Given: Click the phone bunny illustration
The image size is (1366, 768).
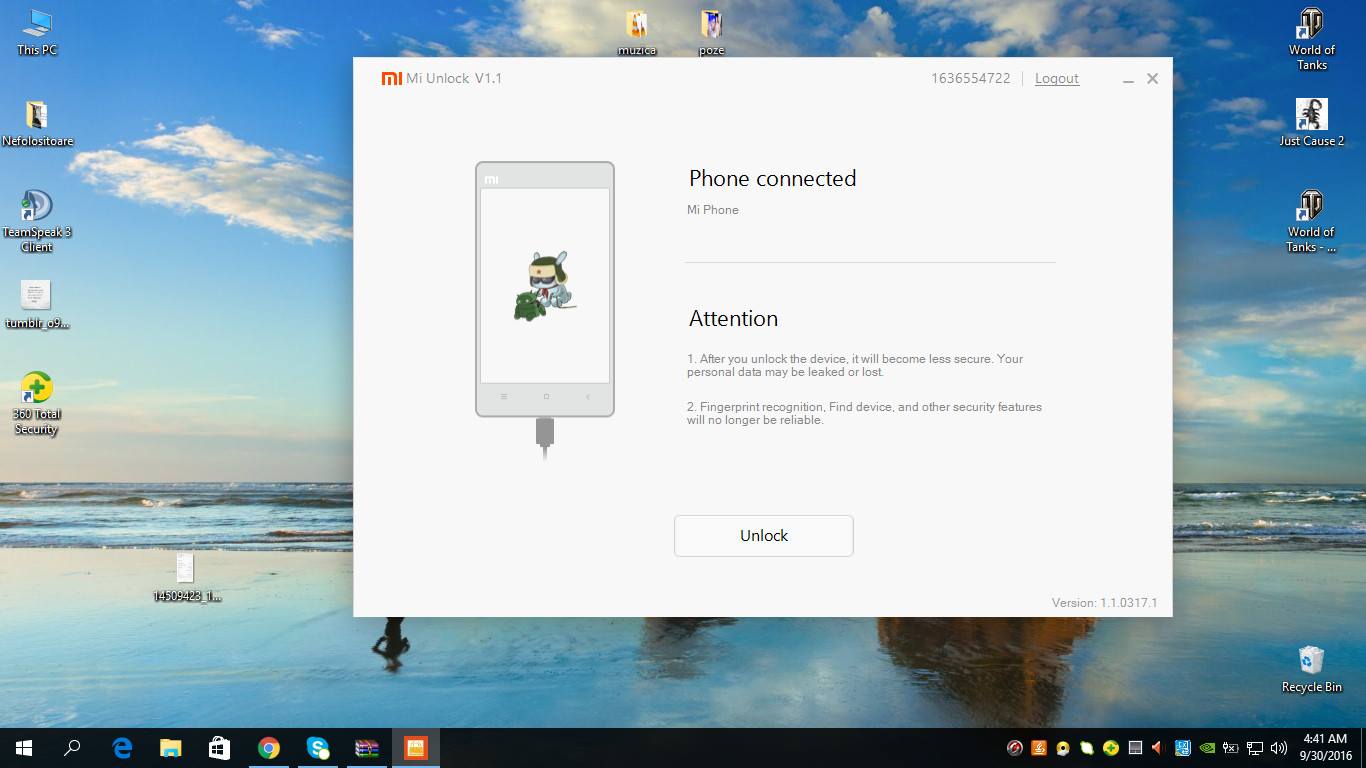Looking at the screenshot, I should pyautogui.click(x=545, y=286).
